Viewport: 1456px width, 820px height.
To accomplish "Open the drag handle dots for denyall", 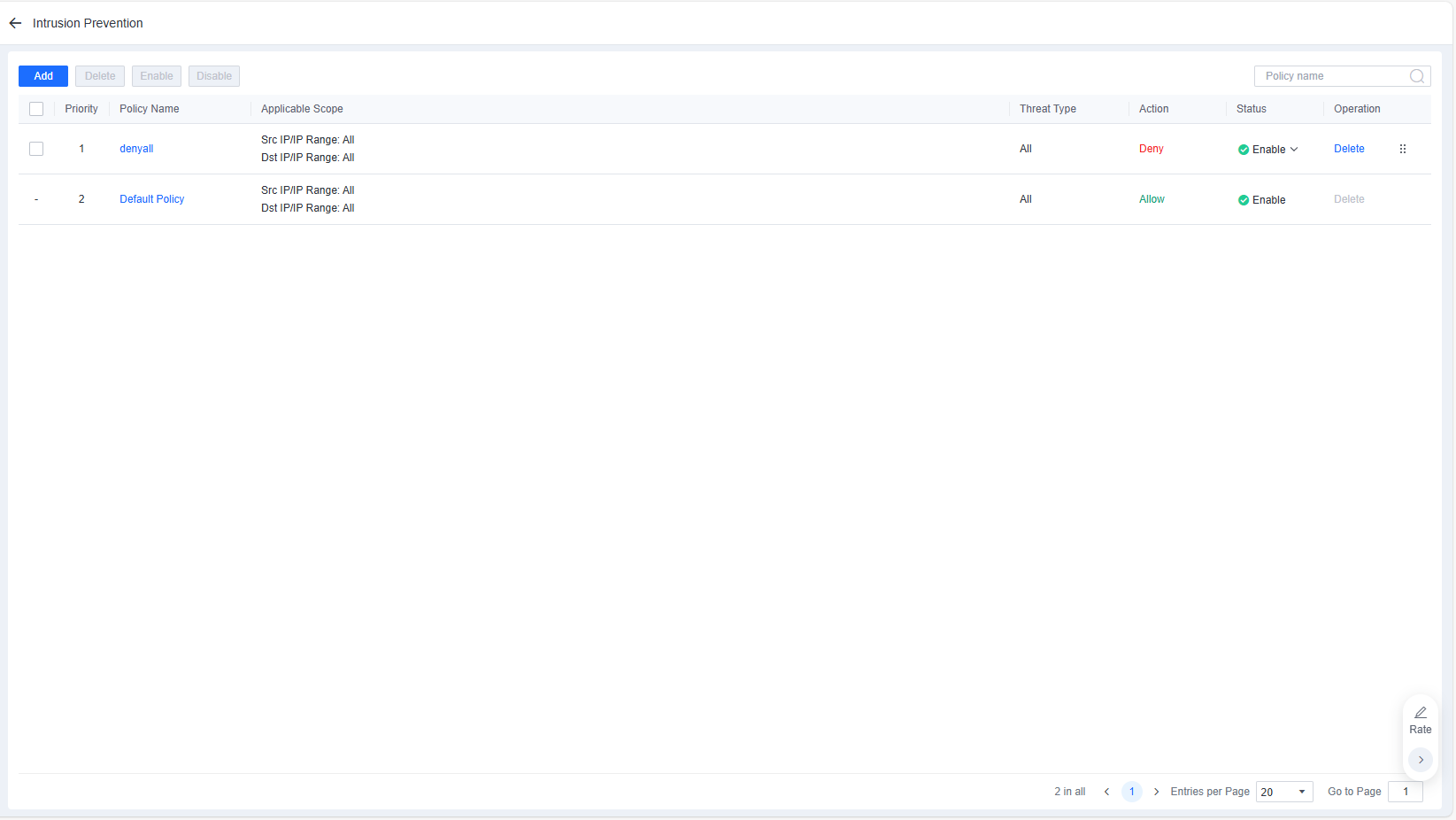I will [1402, 149].
